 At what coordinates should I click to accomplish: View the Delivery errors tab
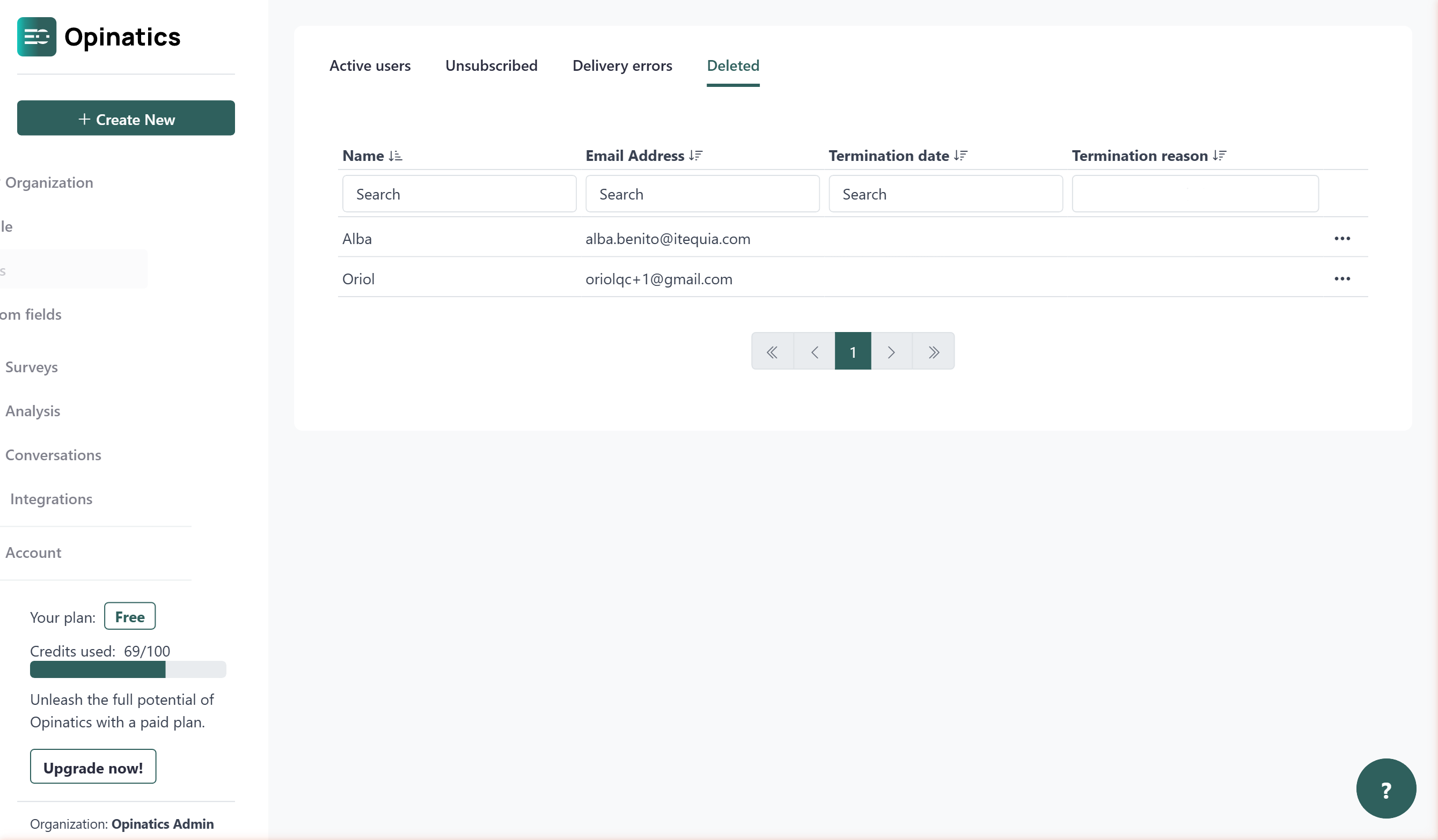pos(622,66)
